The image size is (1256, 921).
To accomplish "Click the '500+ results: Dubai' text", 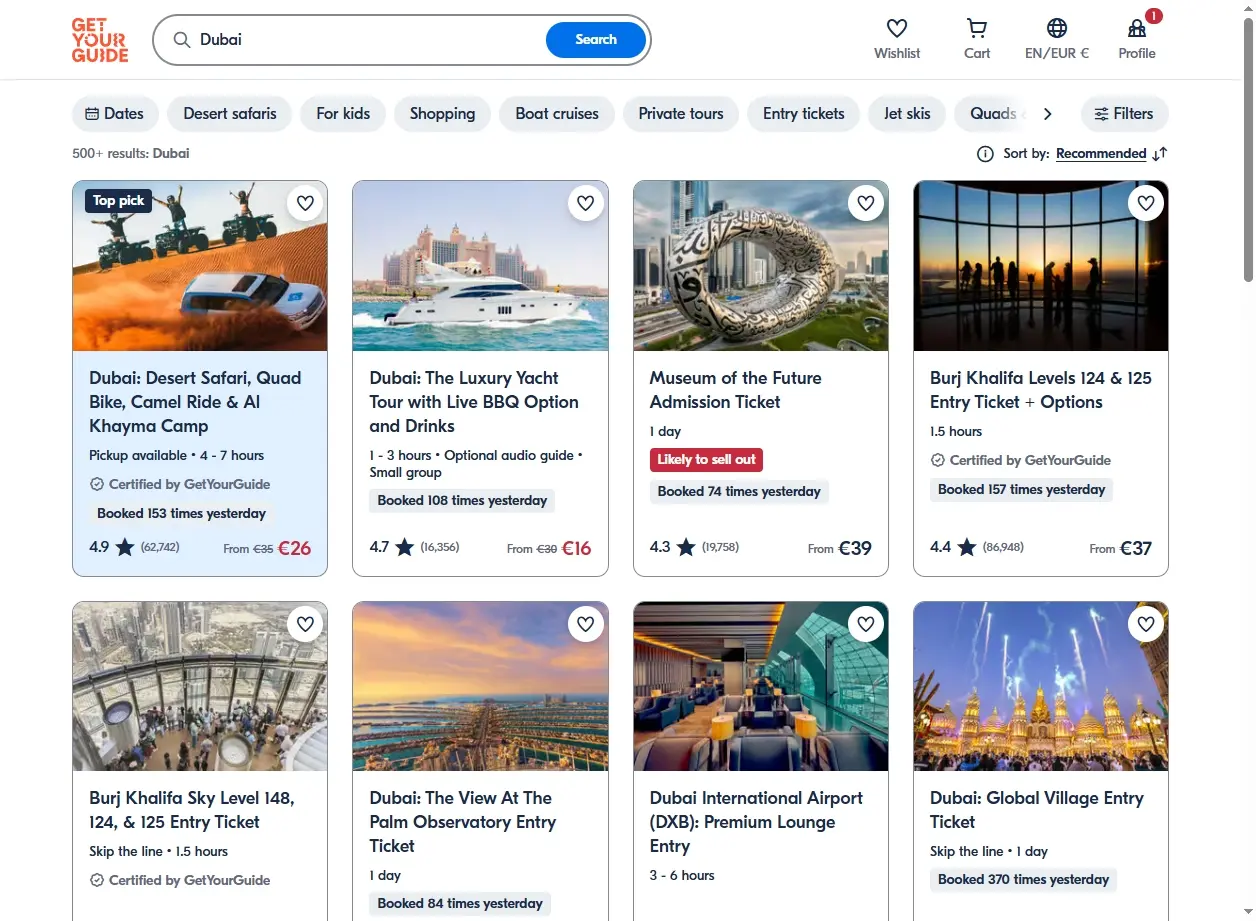I will (131, 154).
